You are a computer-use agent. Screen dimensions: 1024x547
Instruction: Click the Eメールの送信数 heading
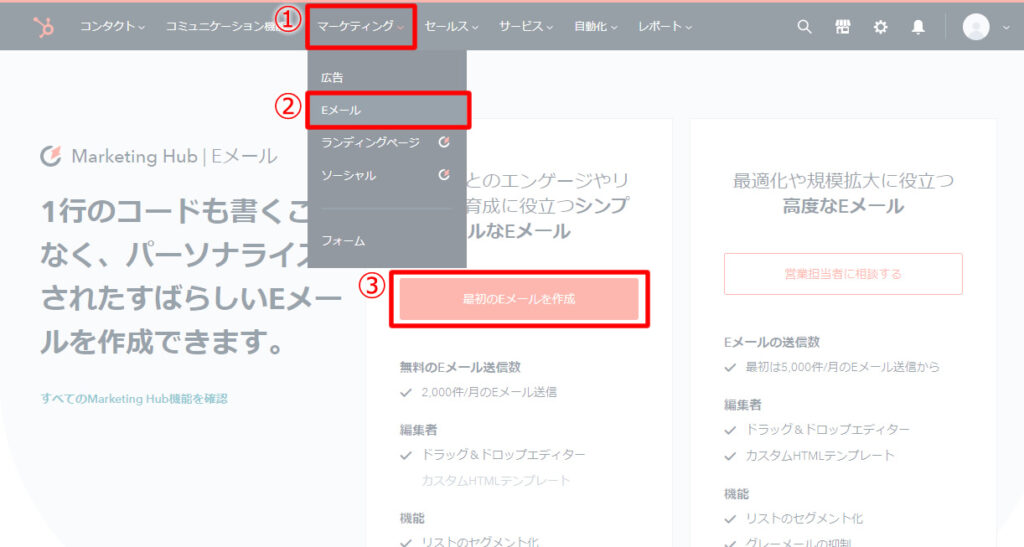point(771,342)
